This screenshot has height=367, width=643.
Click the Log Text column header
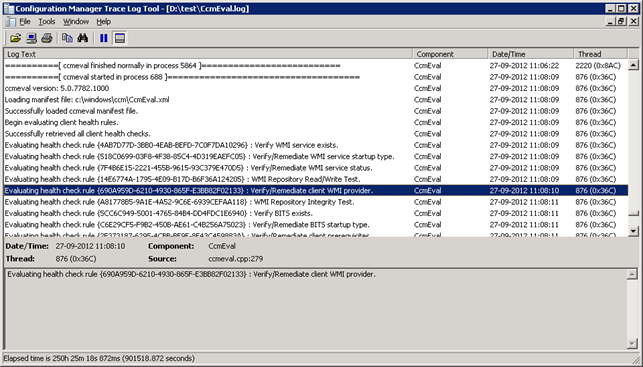click(x=208, y=54)
